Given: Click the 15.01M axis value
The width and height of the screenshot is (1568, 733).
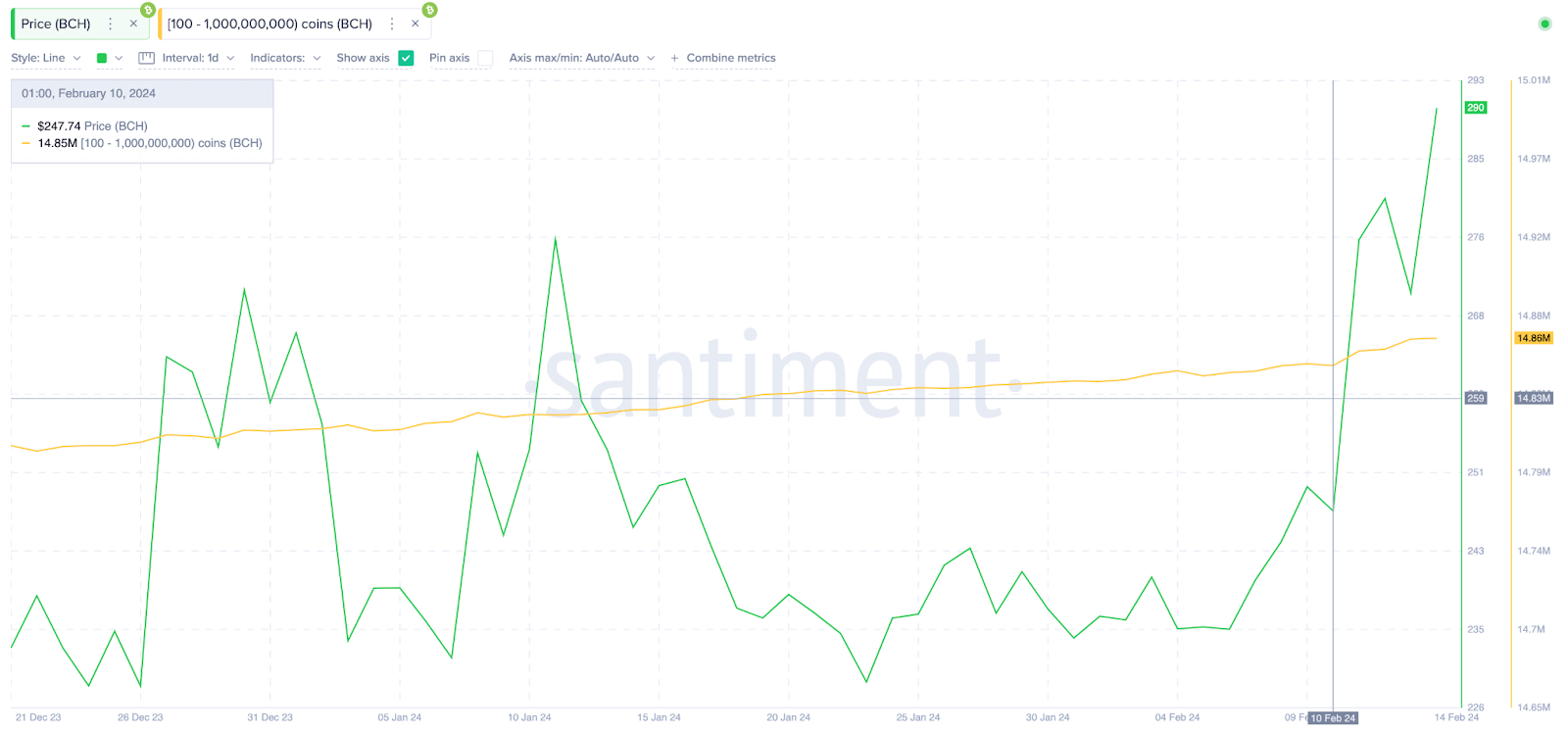Looking at the screenshot, I should click(x=1534, y=80).
